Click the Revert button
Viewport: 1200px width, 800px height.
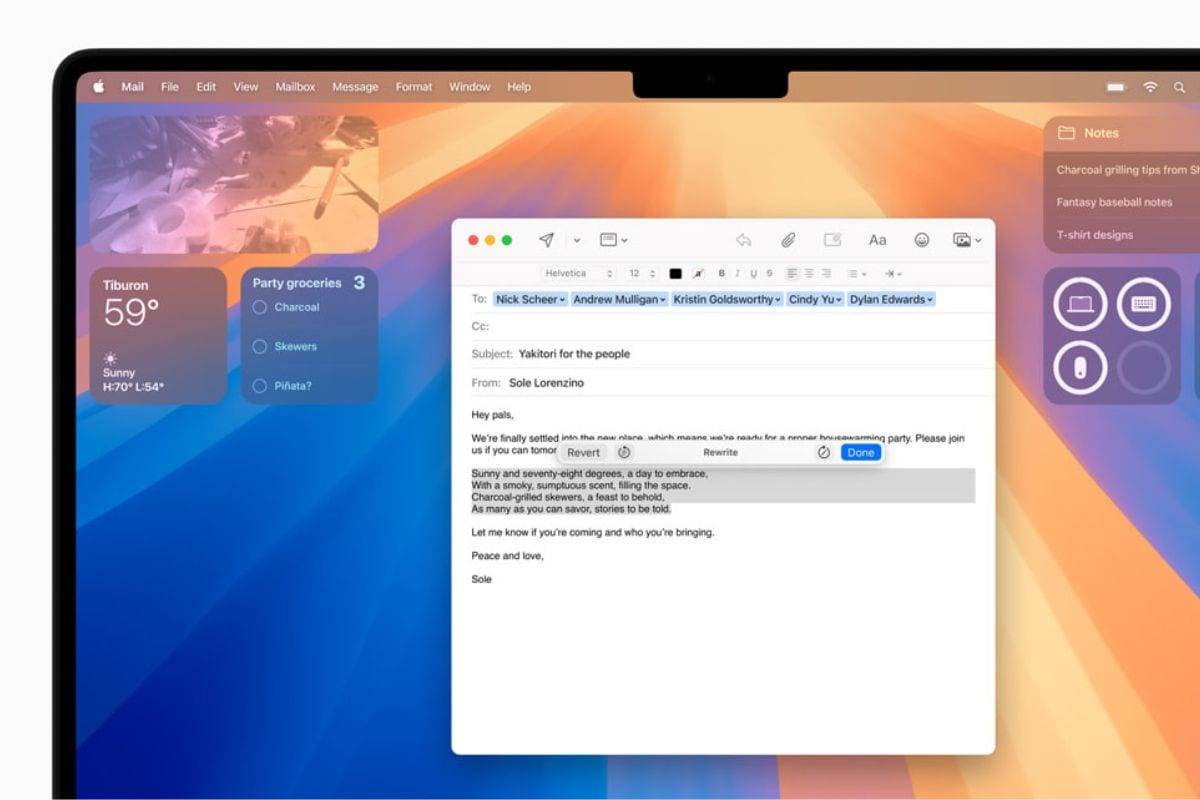coord(583,453)
